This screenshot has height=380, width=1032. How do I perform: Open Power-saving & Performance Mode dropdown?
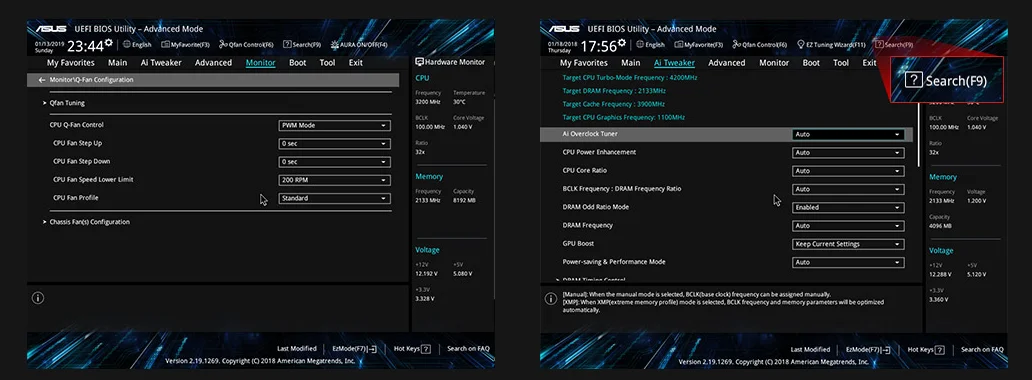[848, 262]
